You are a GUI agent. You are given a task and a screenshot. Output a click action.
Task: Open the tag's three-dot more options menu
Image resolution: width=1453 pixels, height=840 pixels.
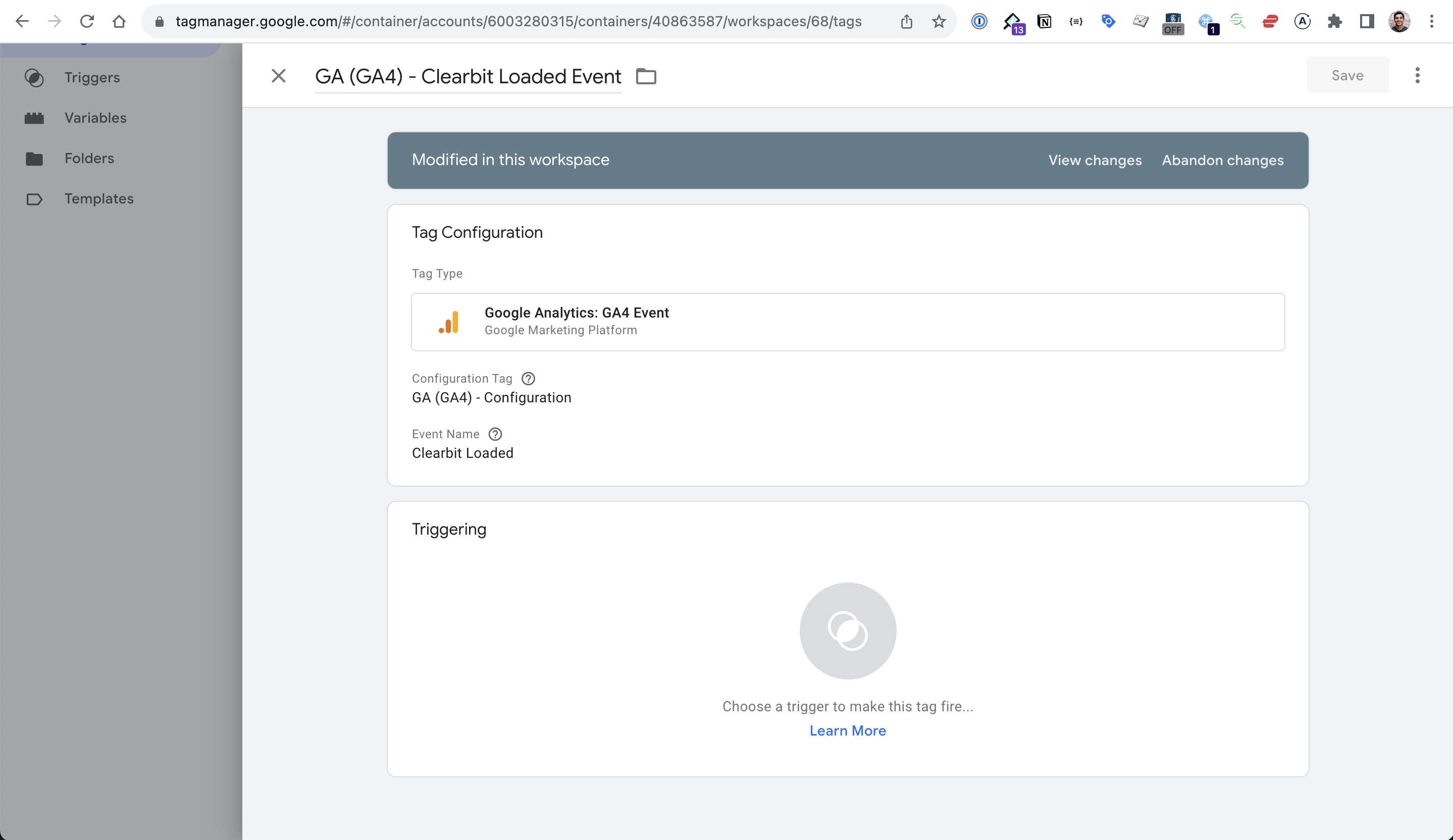pyautogui.click(x=1417, y=75)
